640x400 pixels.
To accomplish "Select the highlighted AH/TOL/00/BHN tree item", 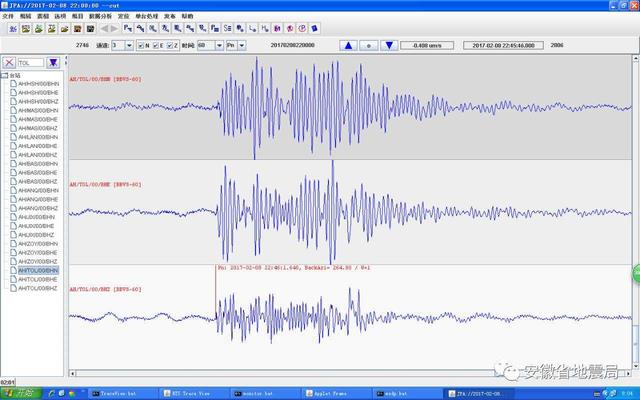I will coord(38,270).
